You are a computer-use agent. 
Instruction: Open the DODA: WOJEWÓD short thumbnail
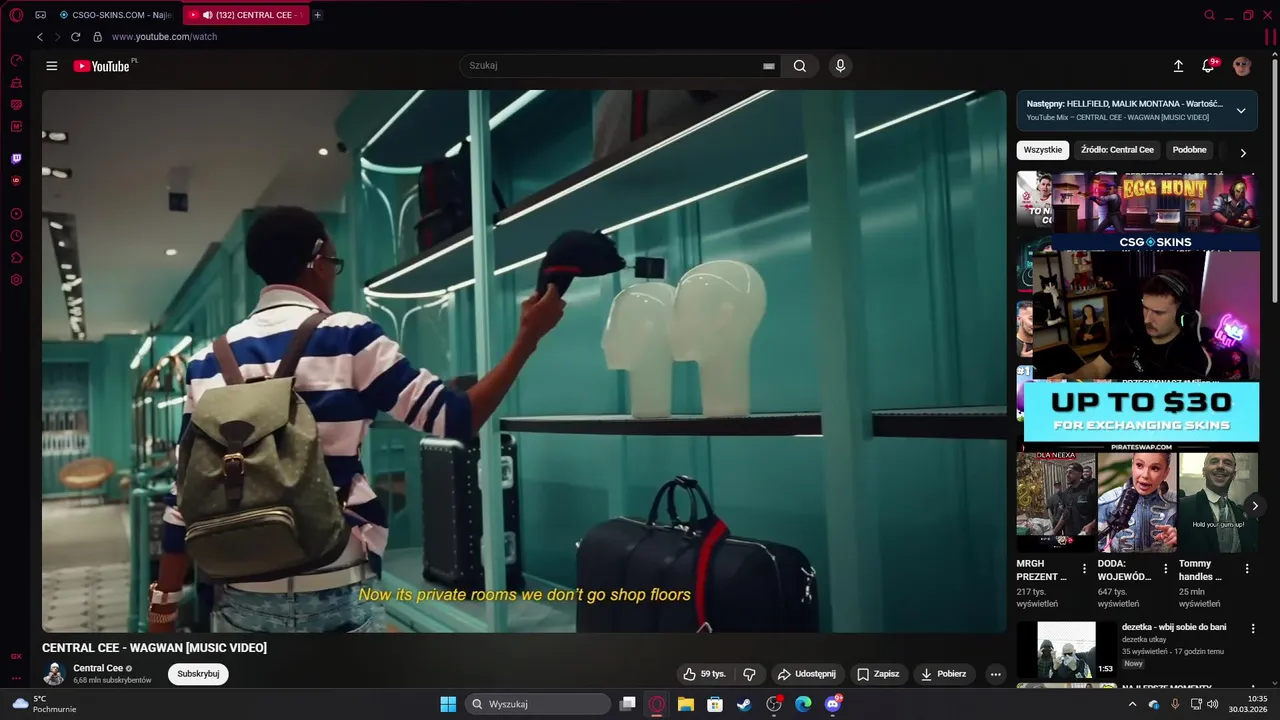coord(1137,502)
